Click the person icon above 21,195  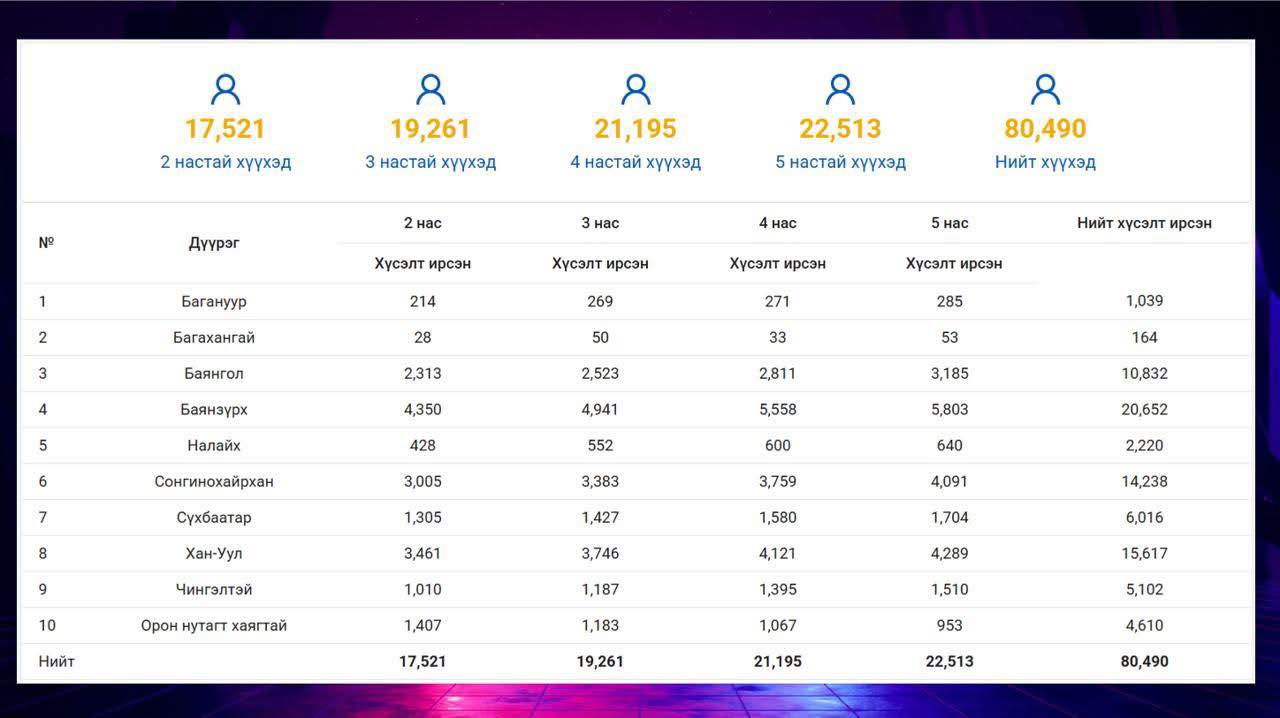pos(636,90)
